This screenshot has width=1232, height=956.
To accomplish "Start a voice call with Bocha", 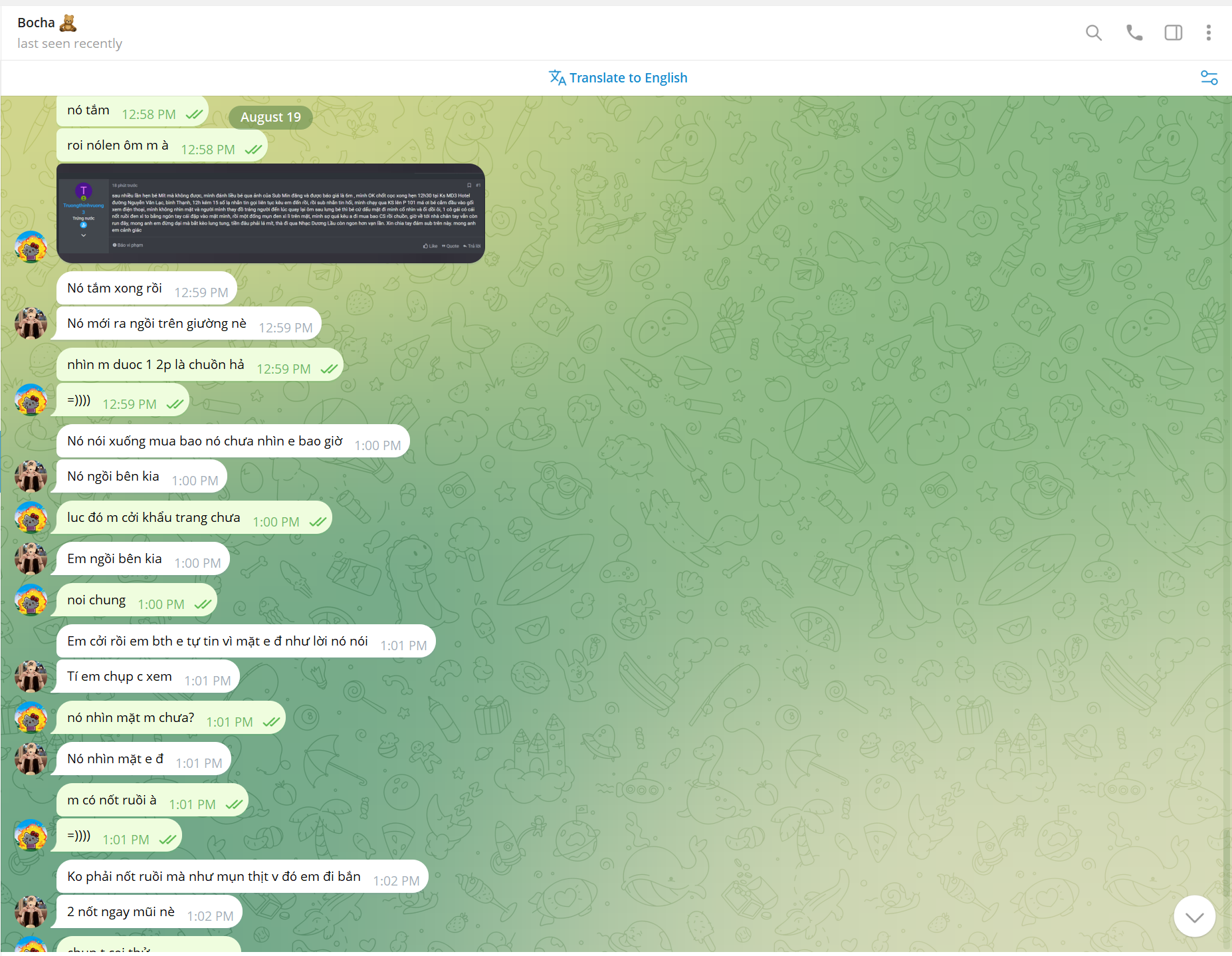I will [1134, 33].
